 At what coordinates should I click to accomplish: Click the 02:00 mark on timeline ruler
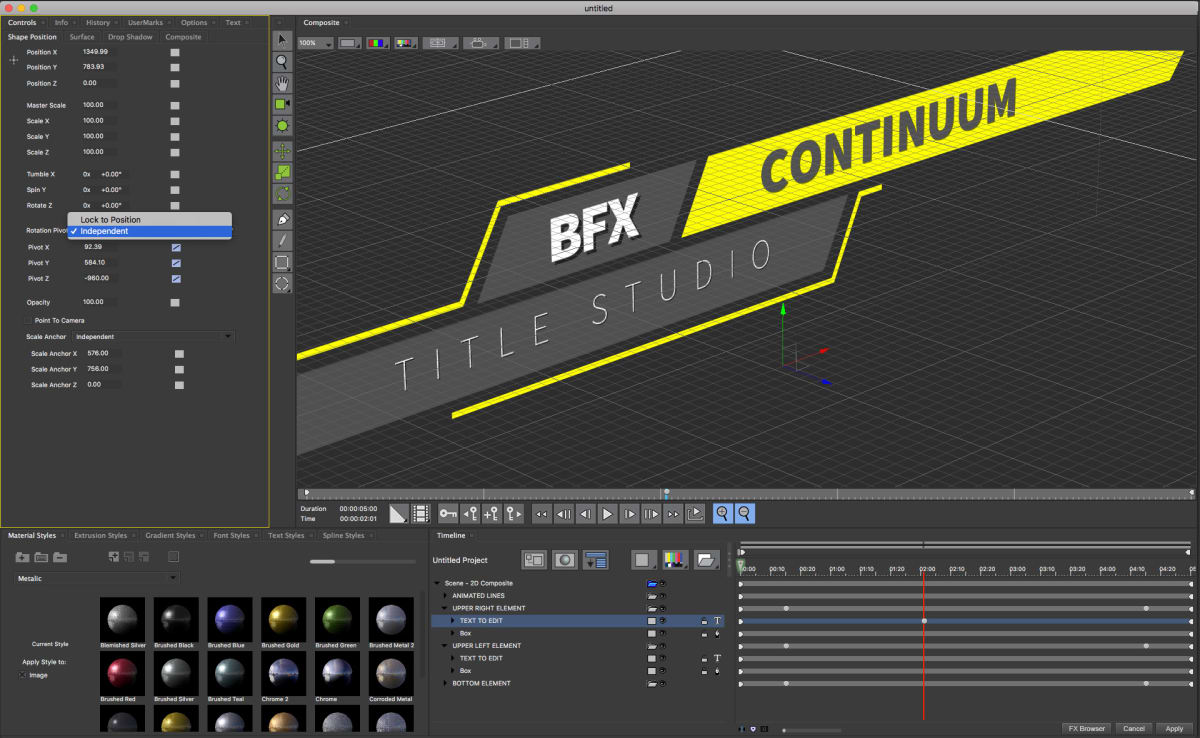pyautogui.click(x=926, y=569)
